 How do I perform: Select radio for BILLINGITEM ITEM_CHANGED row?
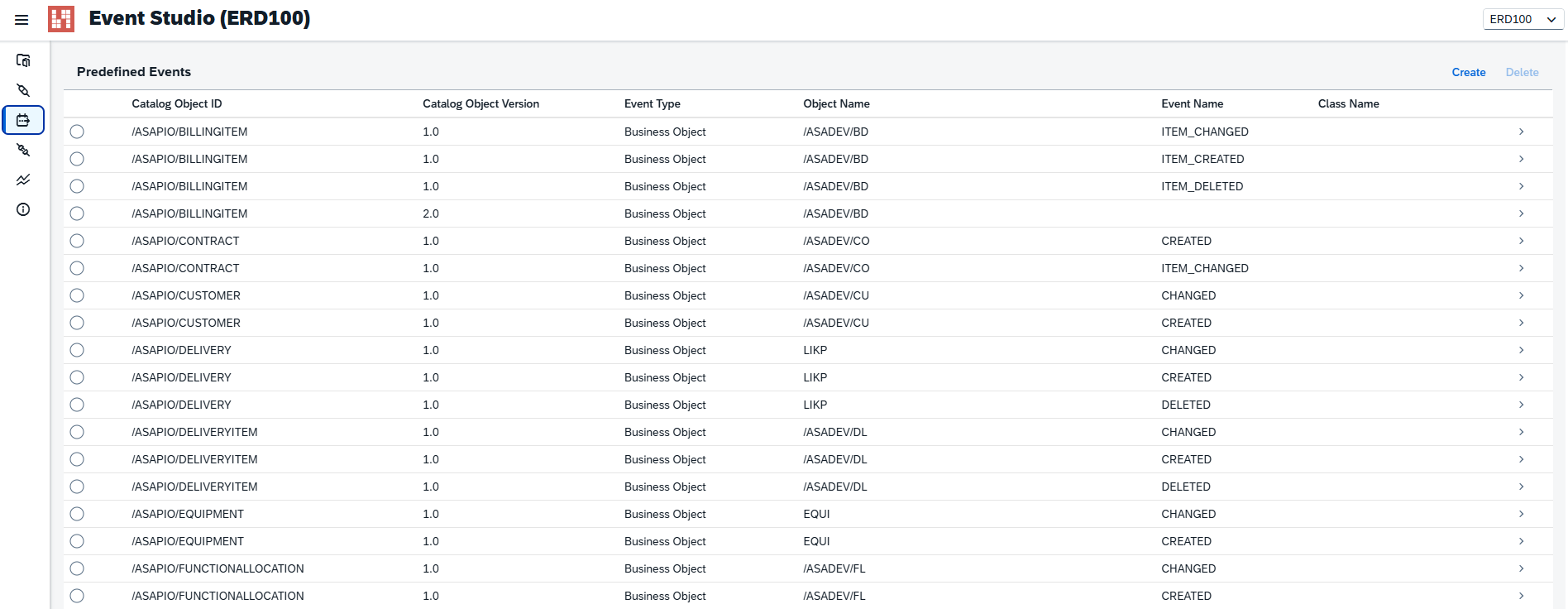77,132
